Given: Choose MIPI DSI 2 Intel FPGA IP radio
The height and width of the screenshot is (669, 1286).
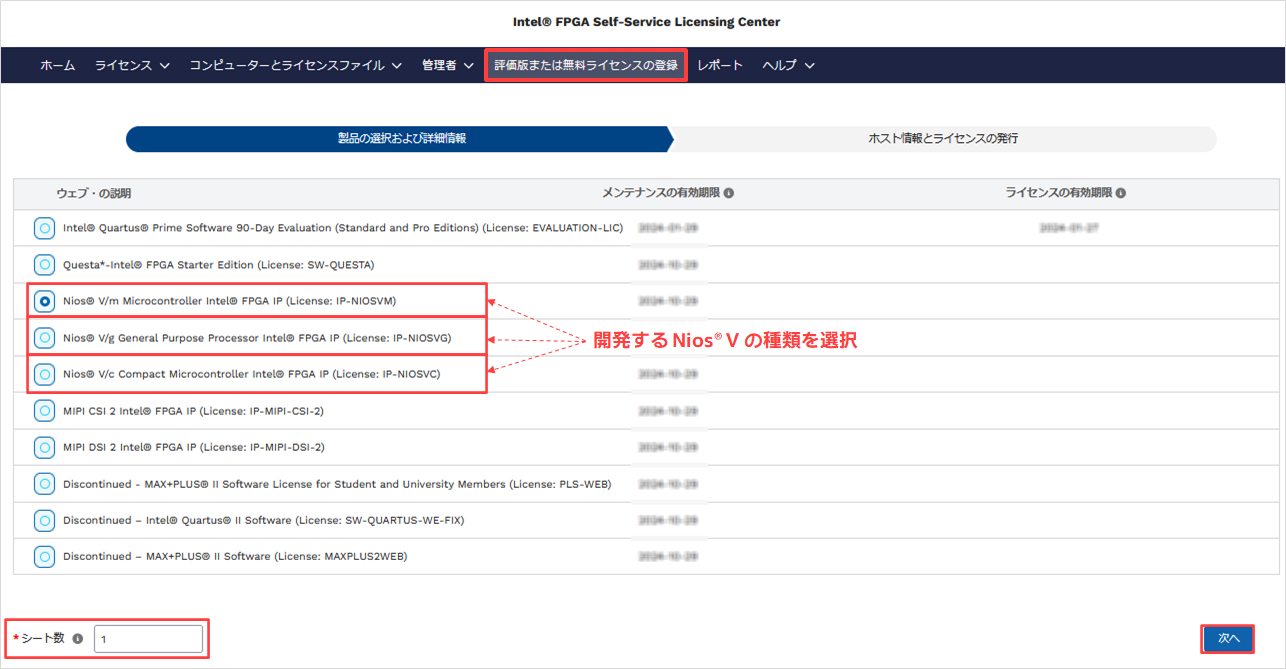Looking at the screenshot, I should pos(44,447).
